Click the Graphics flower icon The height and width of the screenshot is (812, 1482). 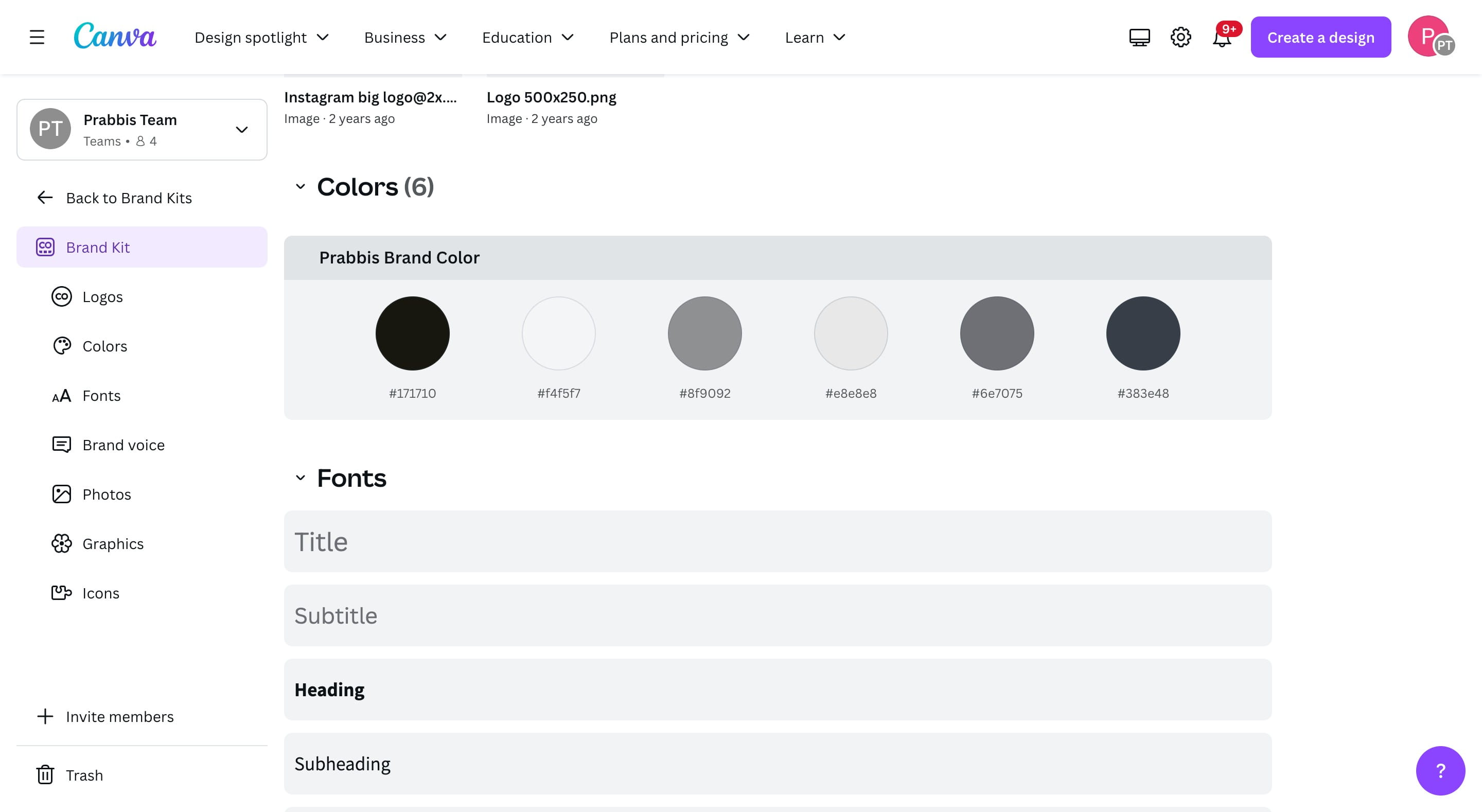point(62,544)
